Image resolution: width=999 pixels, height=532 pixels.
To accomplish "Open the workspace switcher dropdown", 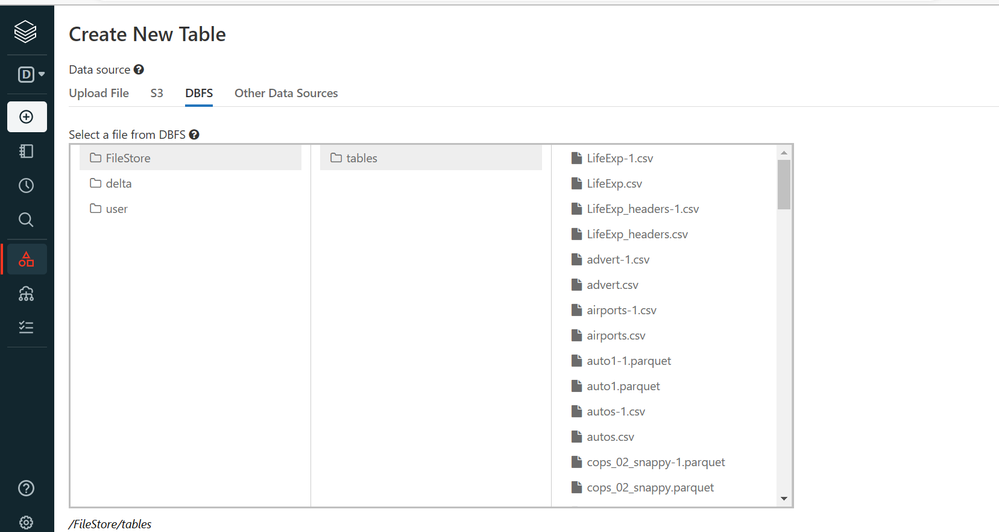I will click(32, 74).
